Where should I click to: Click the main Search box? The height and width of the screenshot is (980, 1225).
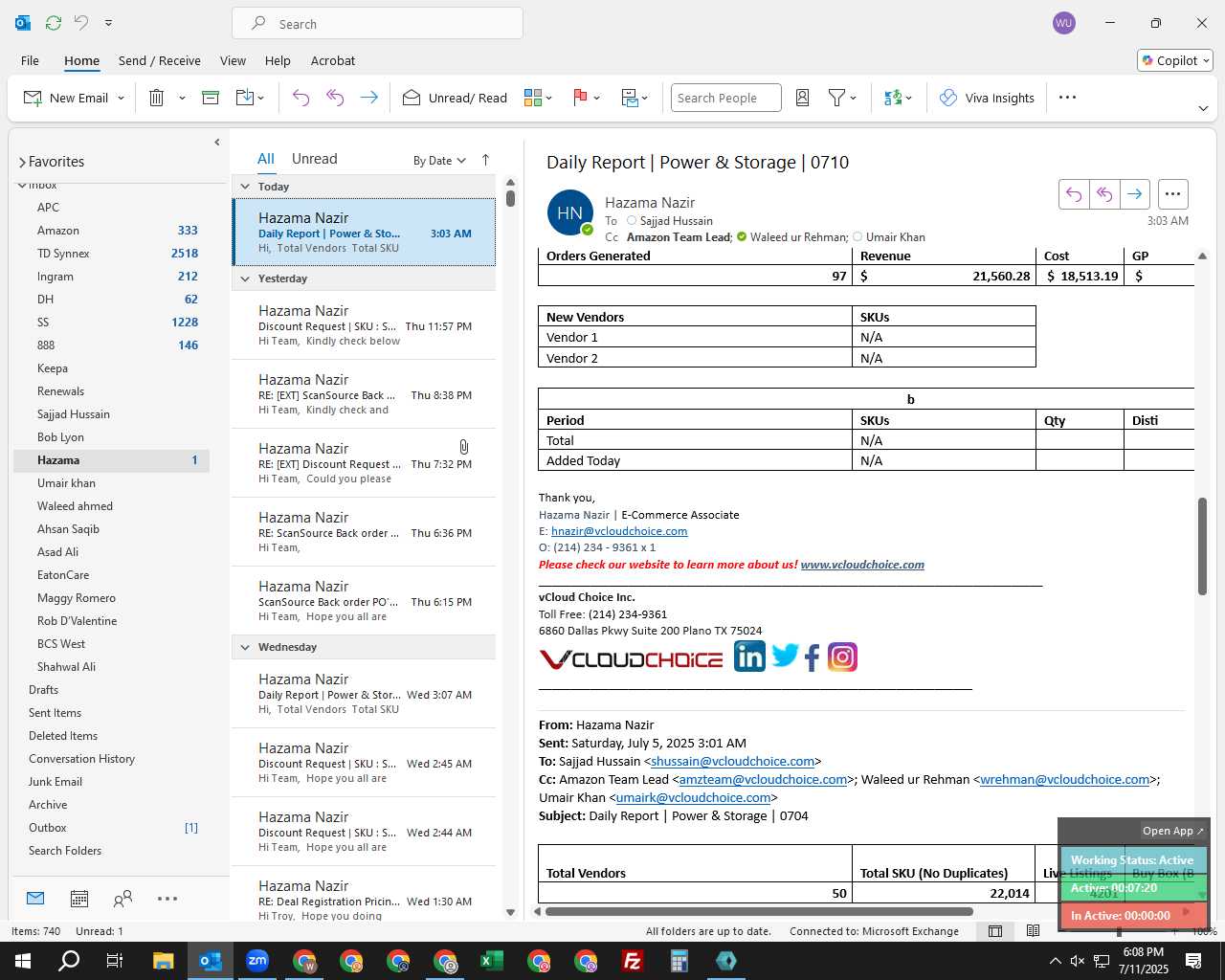pos(377,24)
